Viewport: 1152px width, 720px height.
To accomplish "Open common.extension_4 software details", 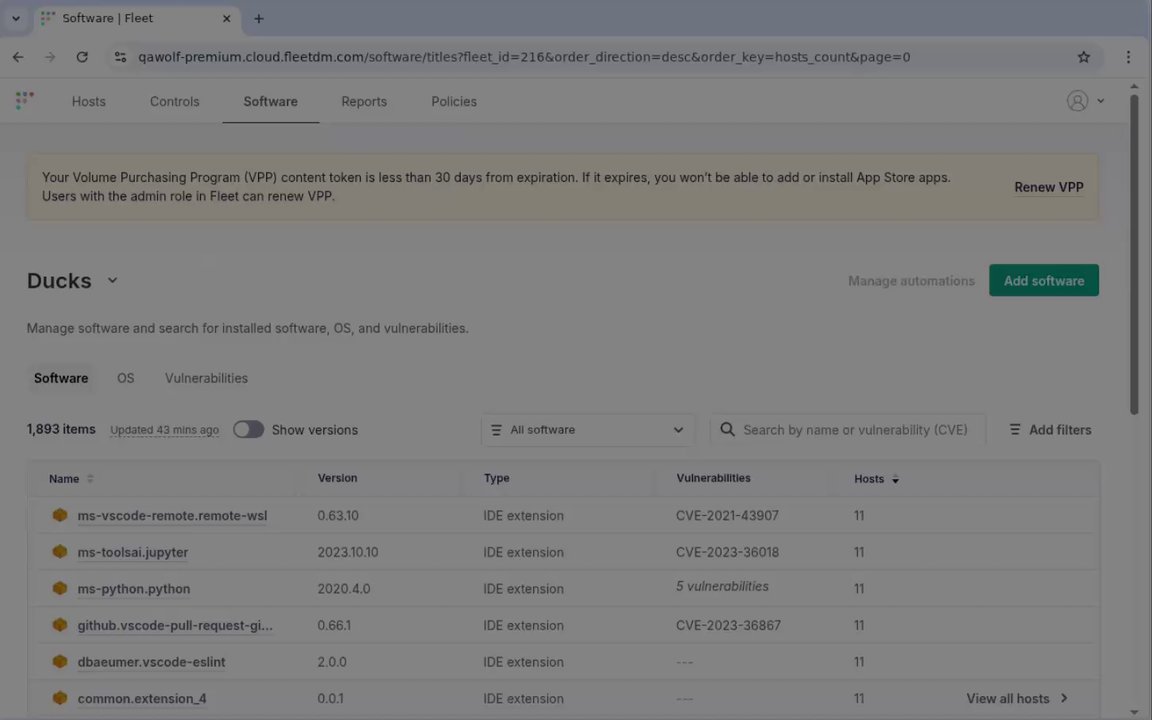I will pos(142,698).
